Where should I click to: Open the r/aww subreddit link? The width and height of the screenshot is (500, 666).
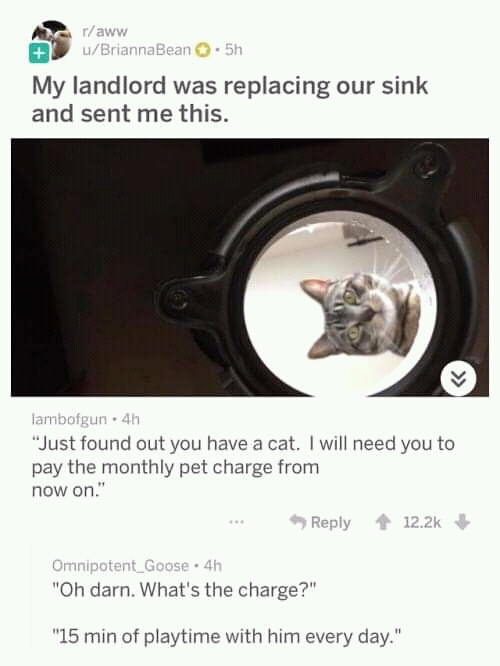[105, 31]
